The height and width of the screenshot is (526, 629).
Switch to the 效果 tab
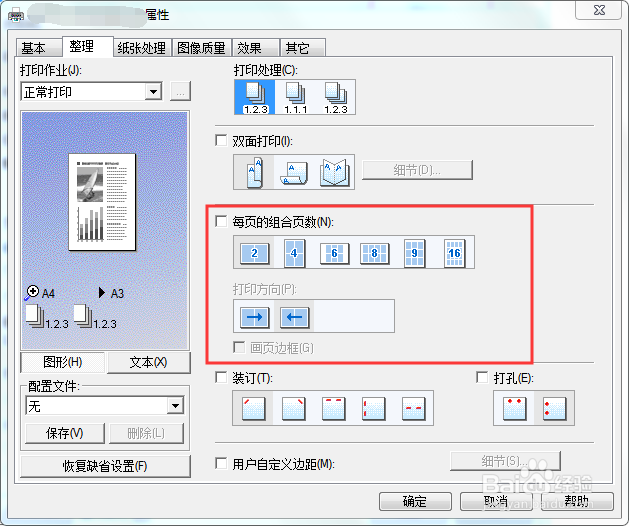[256, 48]
